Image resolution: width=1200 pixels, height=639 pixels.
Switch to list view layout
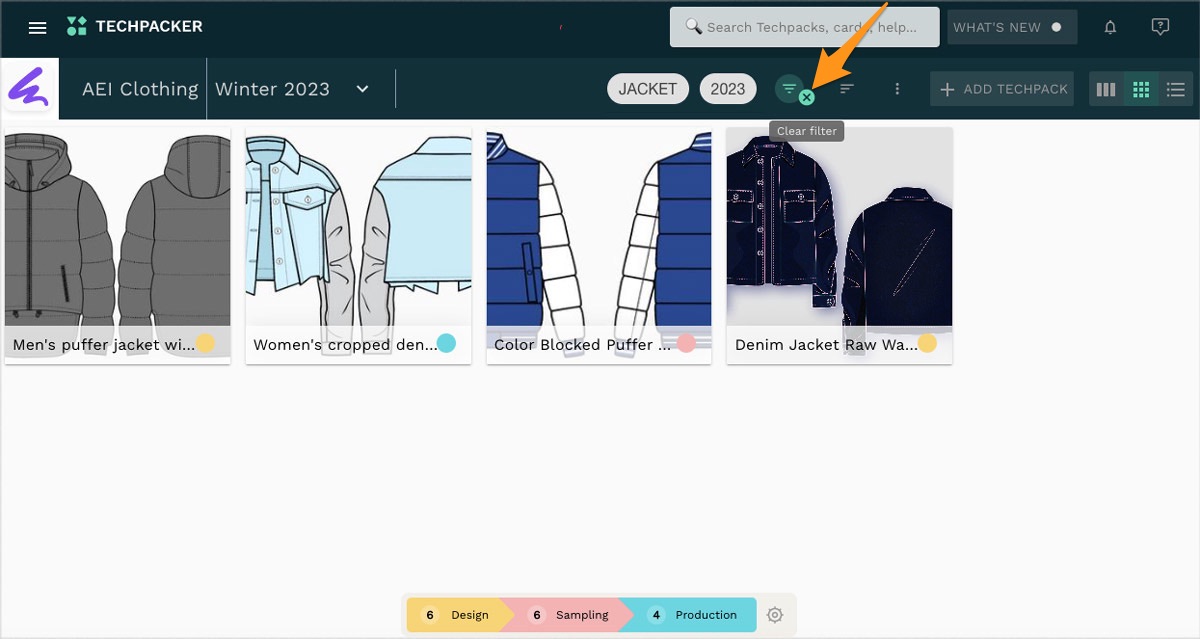(x=1176, y=90)
